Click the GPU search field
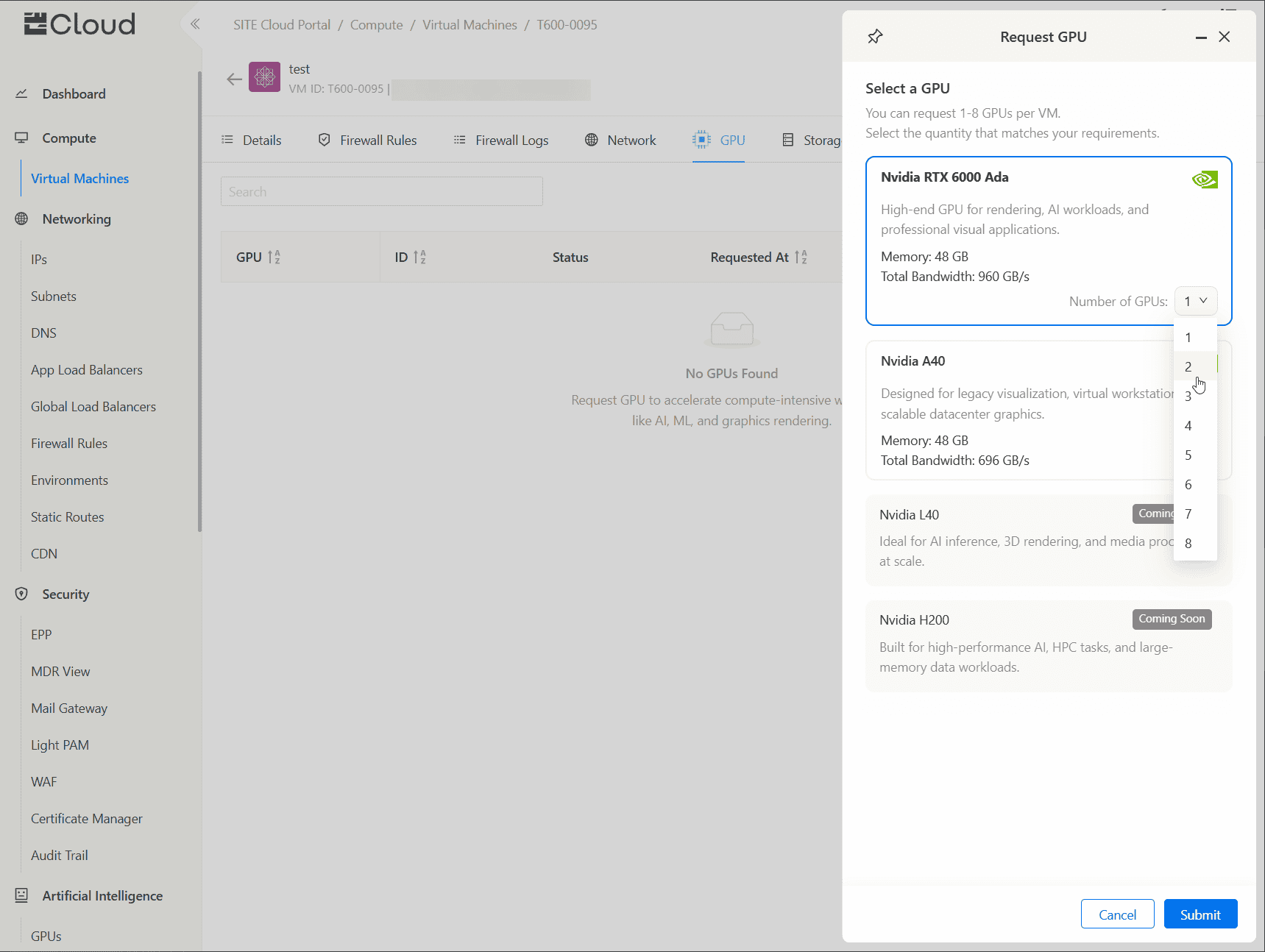 [x=381, y=192]
